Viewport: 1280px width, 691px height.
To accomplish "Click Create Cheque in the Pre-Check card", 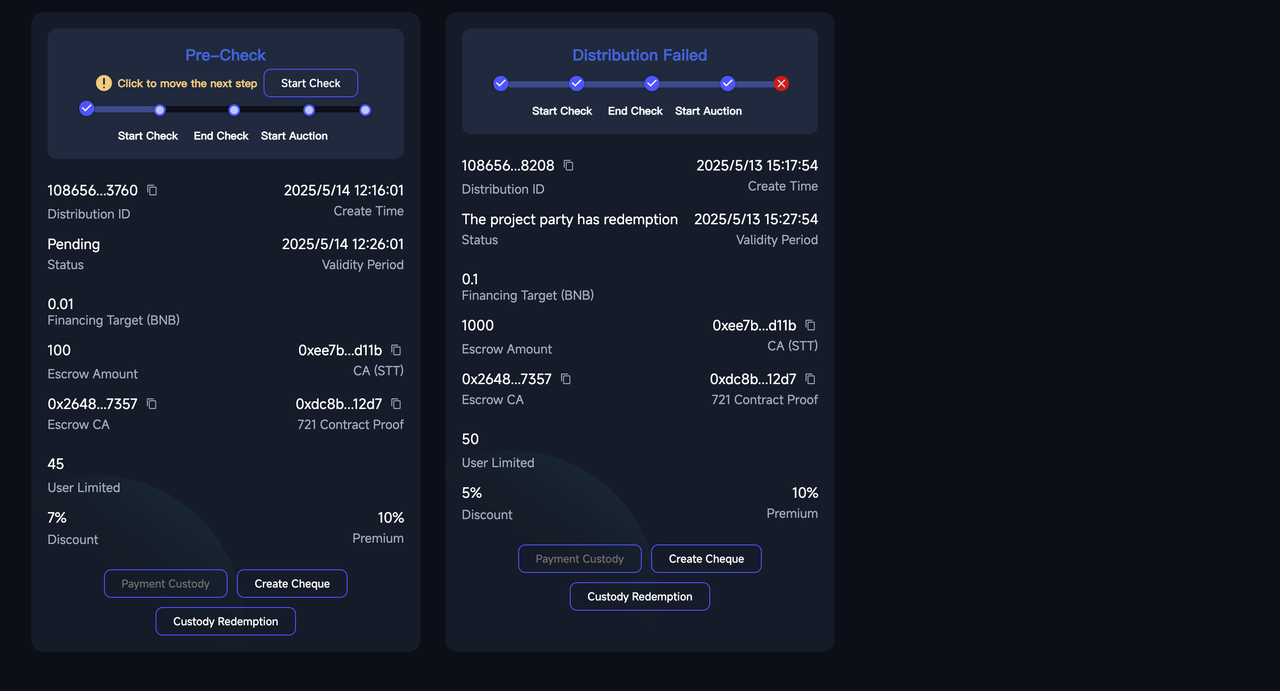I will coord(292,584).
